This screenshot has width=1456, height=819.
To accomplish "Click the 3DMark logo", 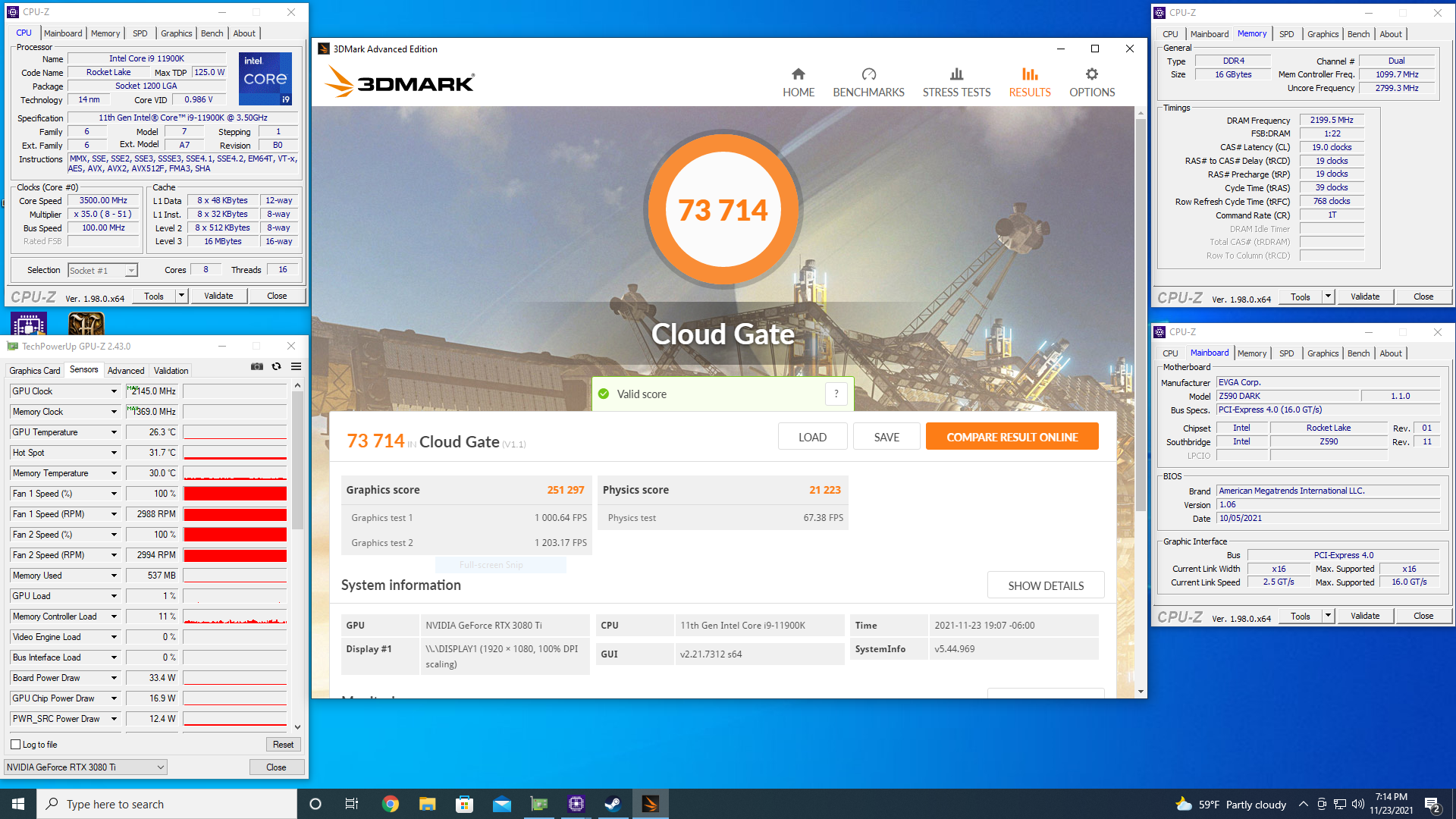I will pos(400,81).
